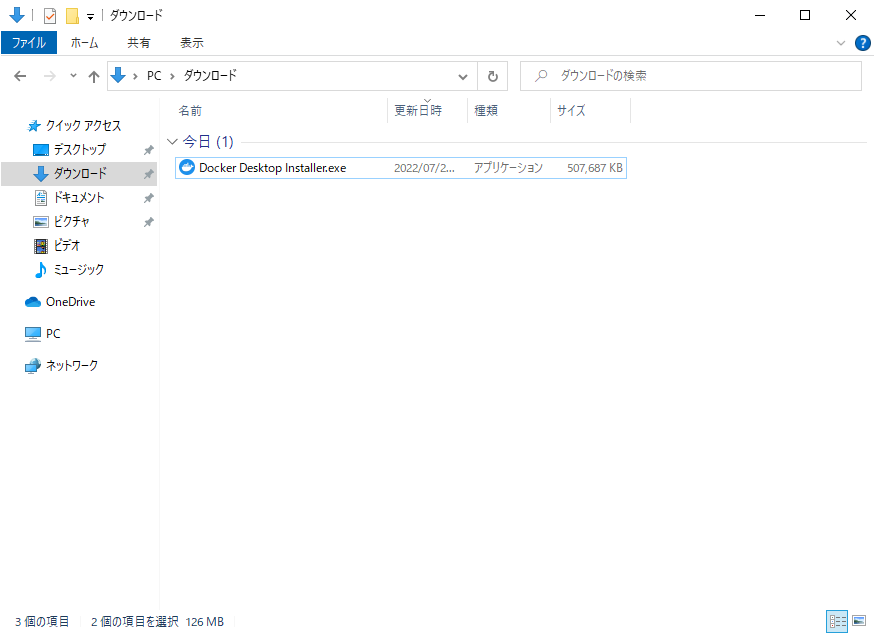Go forward with the right arrow
This screenshot has width=875, height=634.
click(50, 76)
